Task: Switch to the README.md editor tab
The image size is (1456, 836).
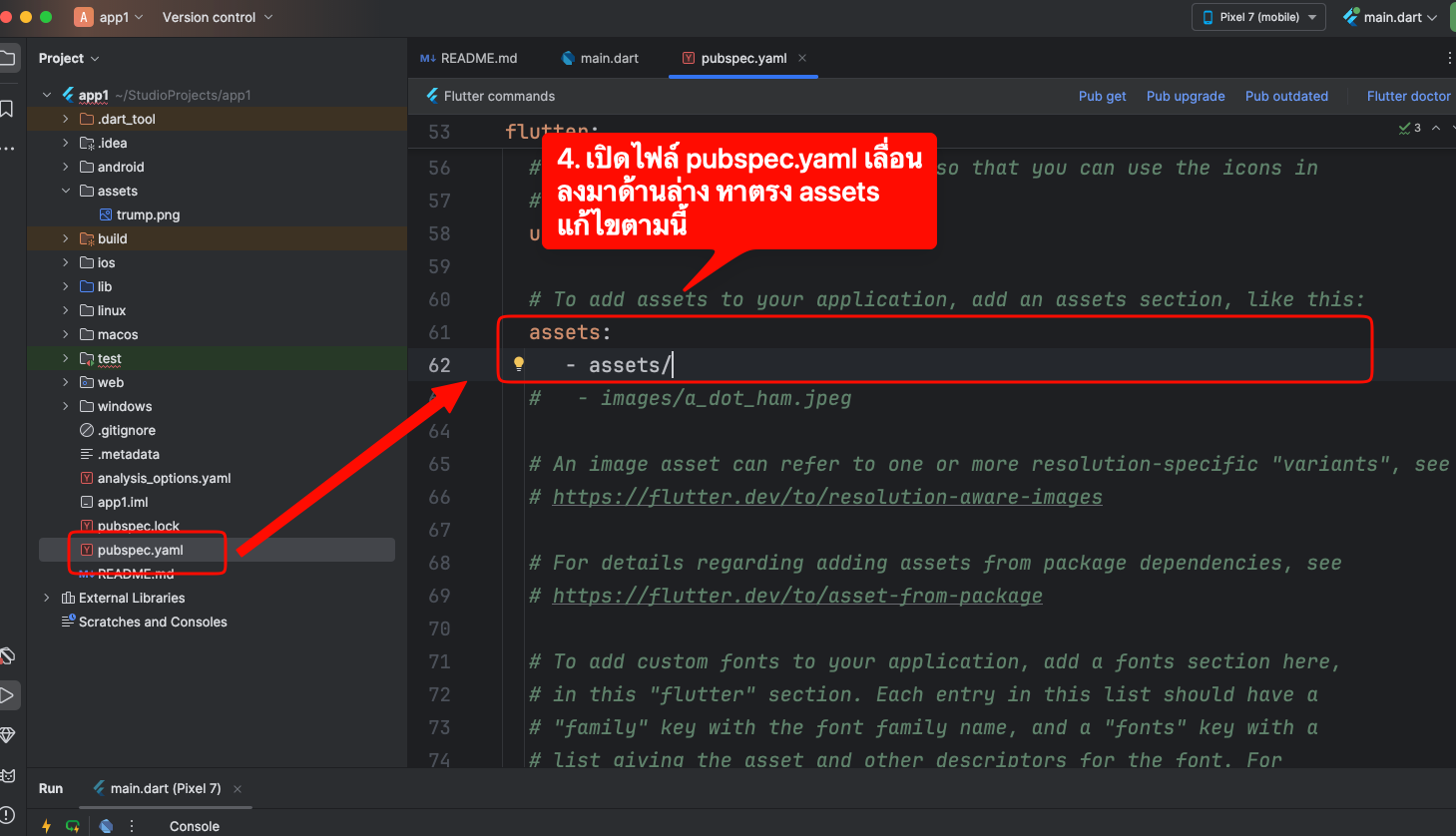Action: 469,58
